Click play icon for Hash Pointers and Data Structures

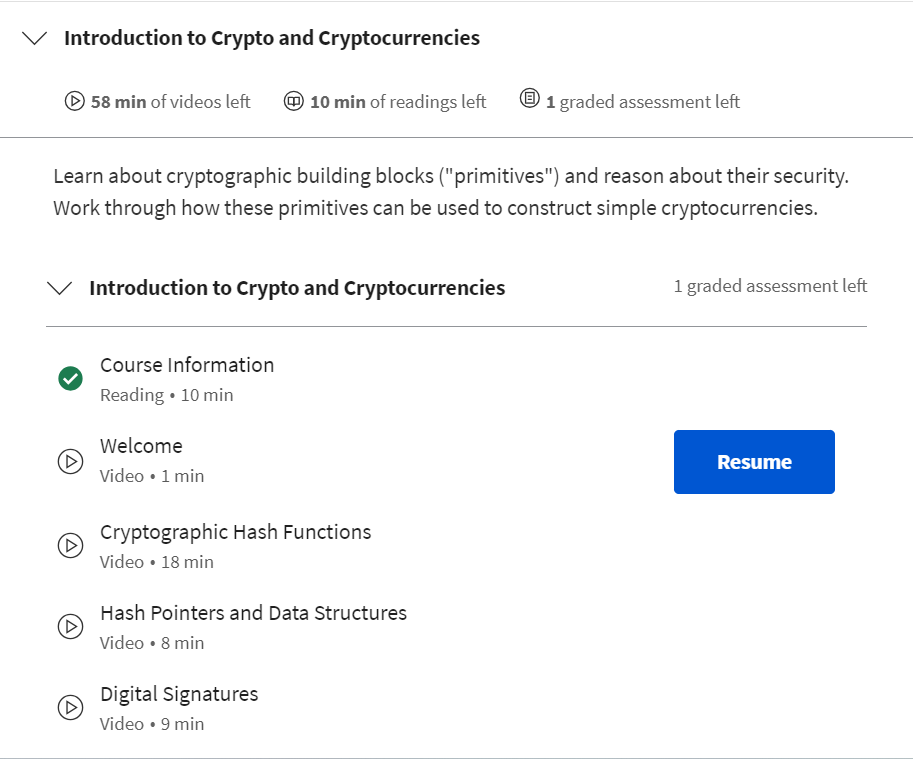tap(70, 627)
